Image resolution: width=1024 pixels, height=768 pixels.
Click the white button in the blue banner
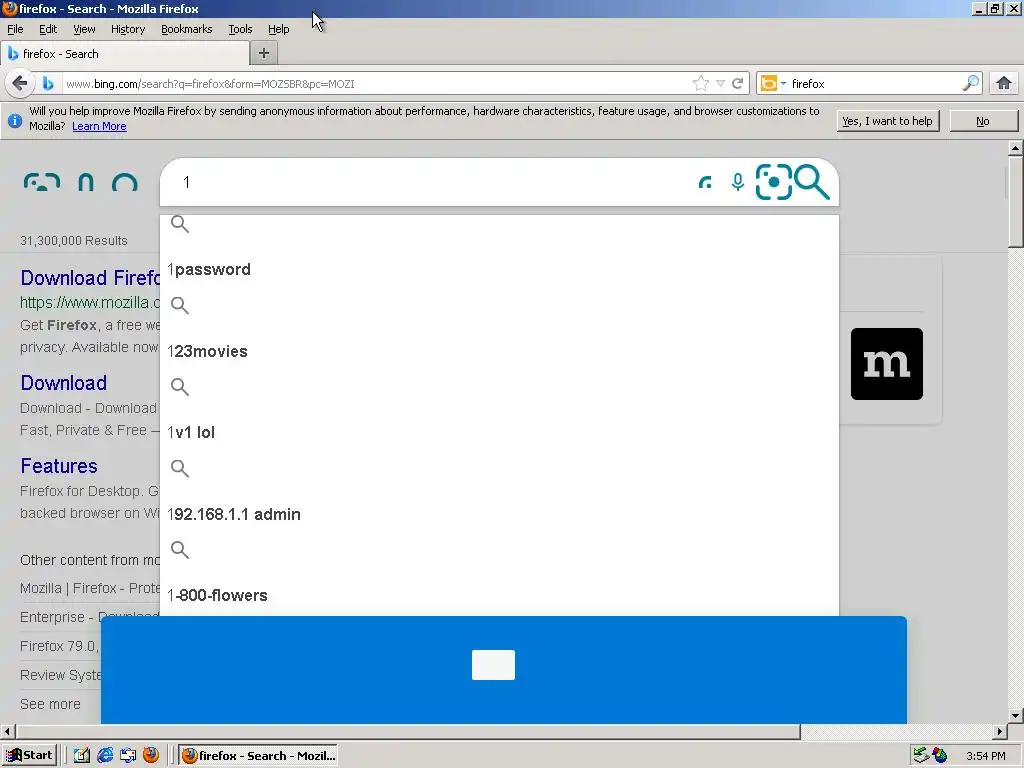(493, 665)
